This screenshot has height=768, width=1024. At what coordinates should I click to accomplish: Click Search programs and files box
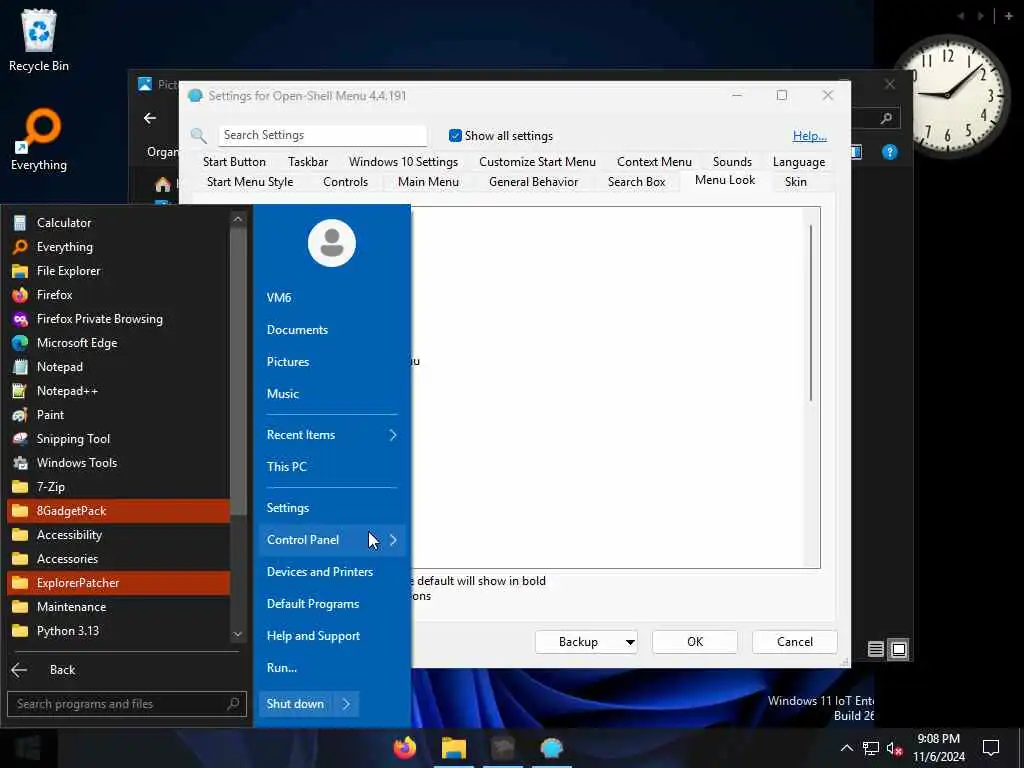(127, 704)
